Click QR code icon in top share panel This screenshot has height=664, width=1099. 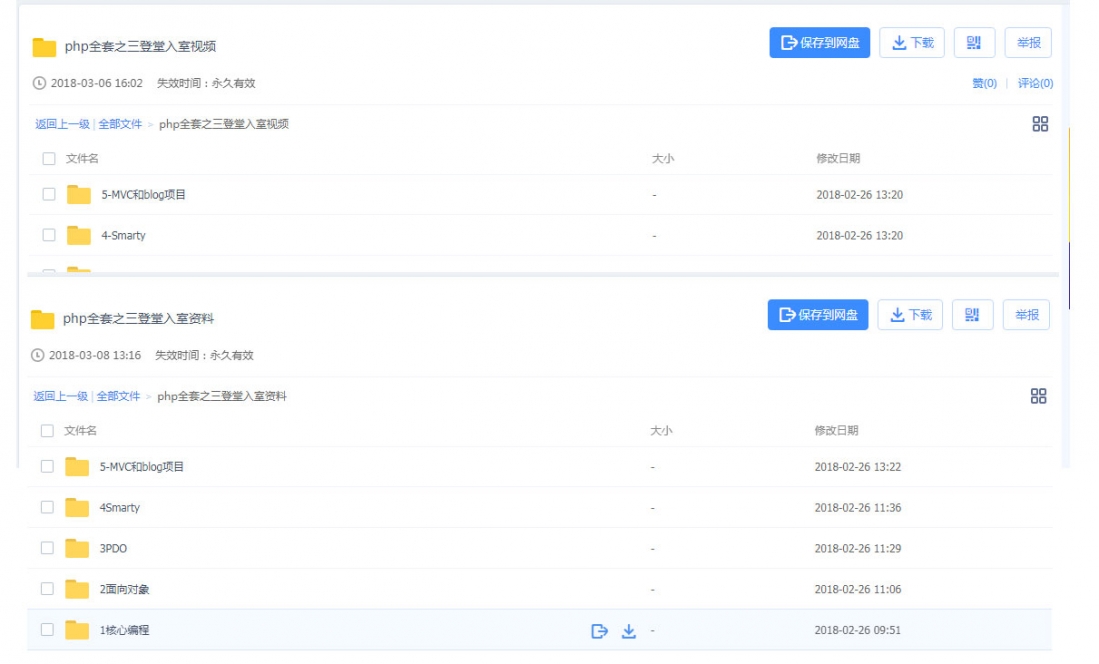click(973, 43)
